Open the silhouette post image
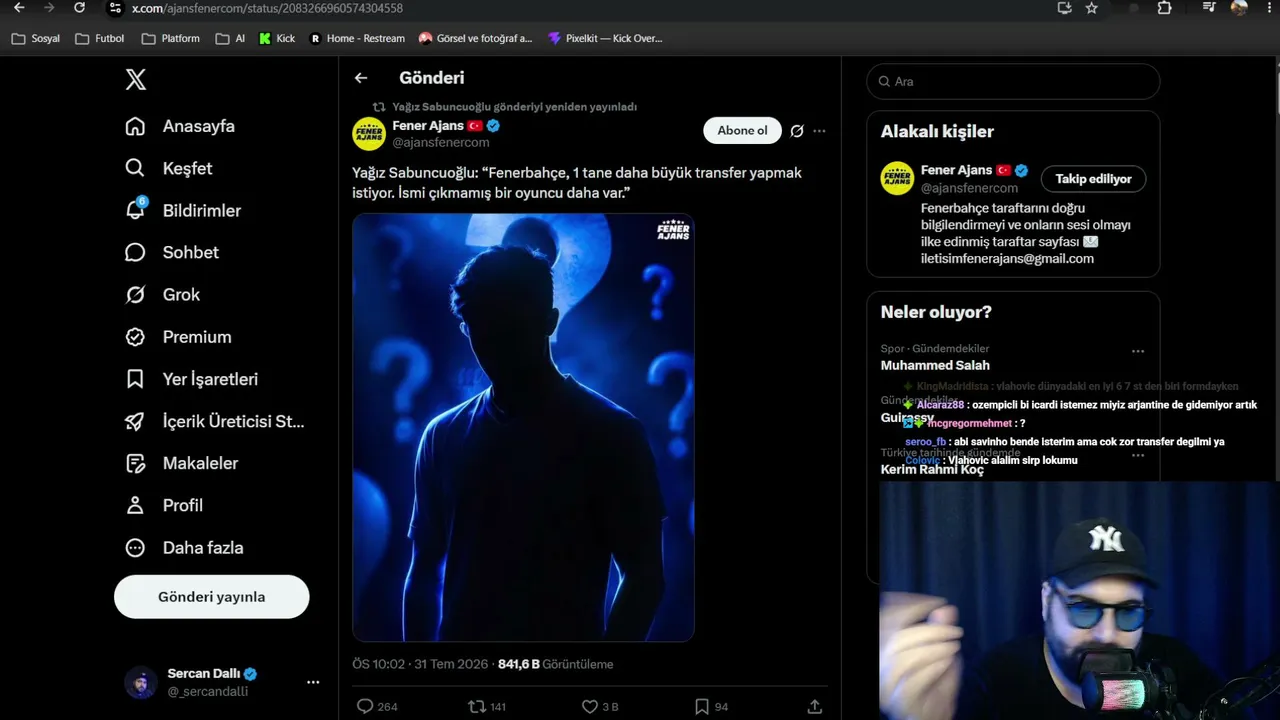 (523, 427)
